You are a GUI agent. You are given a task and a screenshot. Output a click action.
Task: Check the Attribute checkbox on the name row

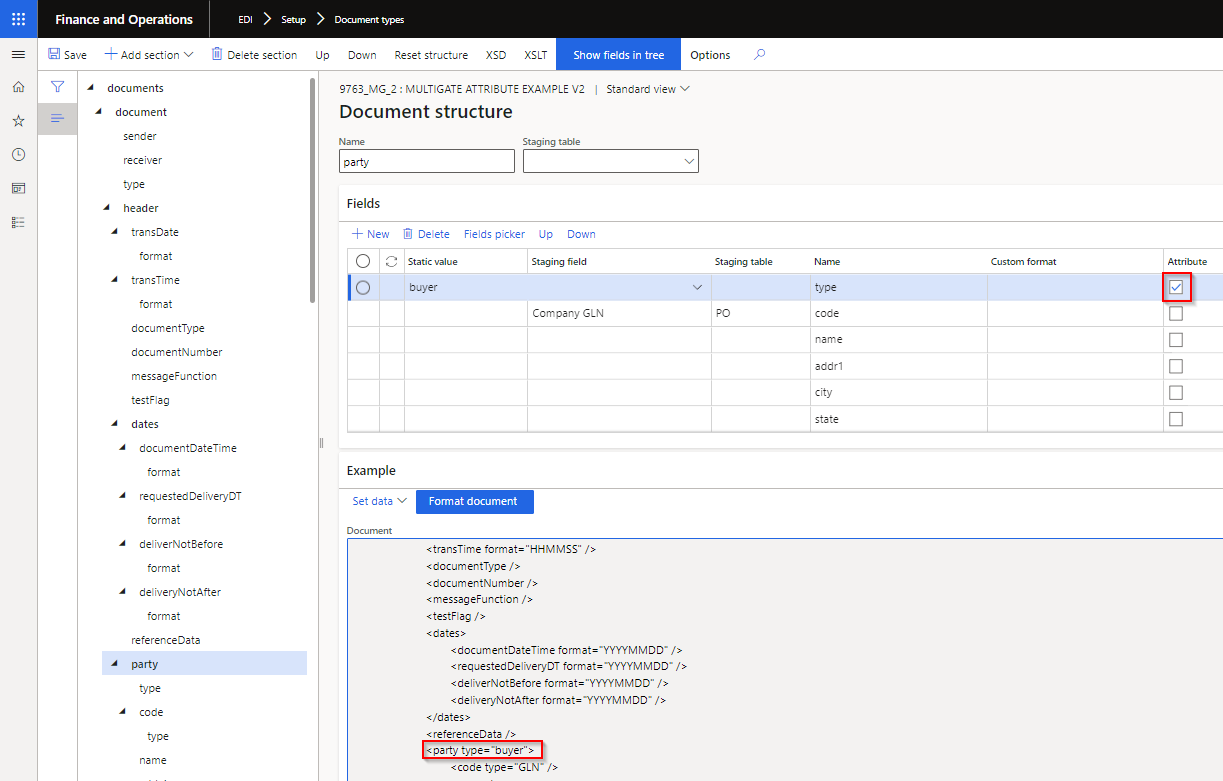coord(1175,339)
